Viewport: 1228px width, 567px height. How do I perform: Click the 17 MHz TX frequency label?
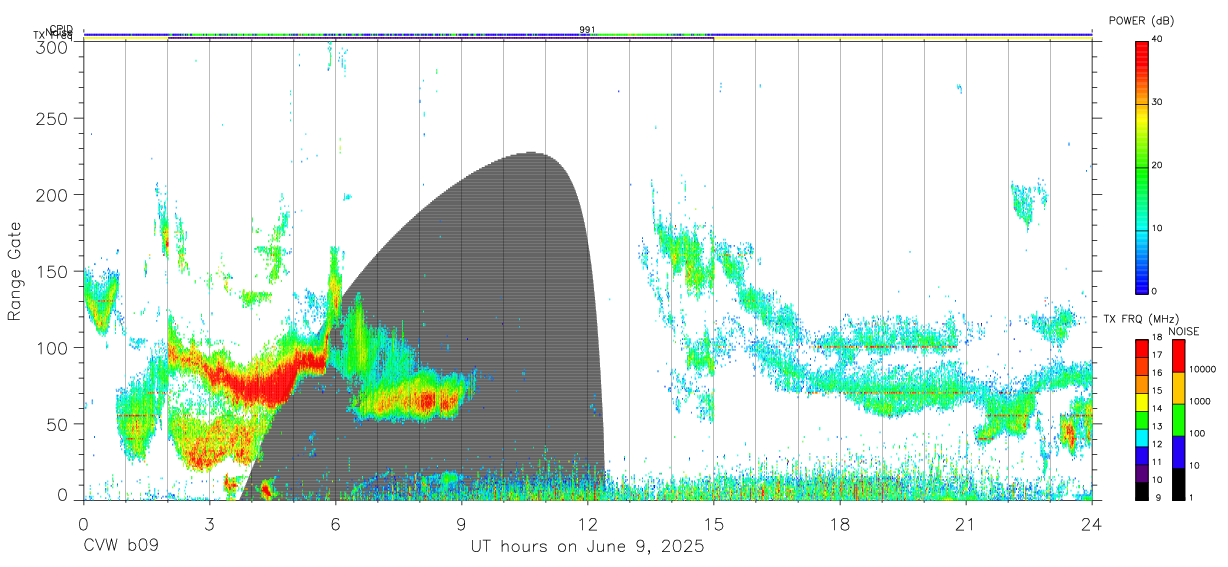(1158, 355)
